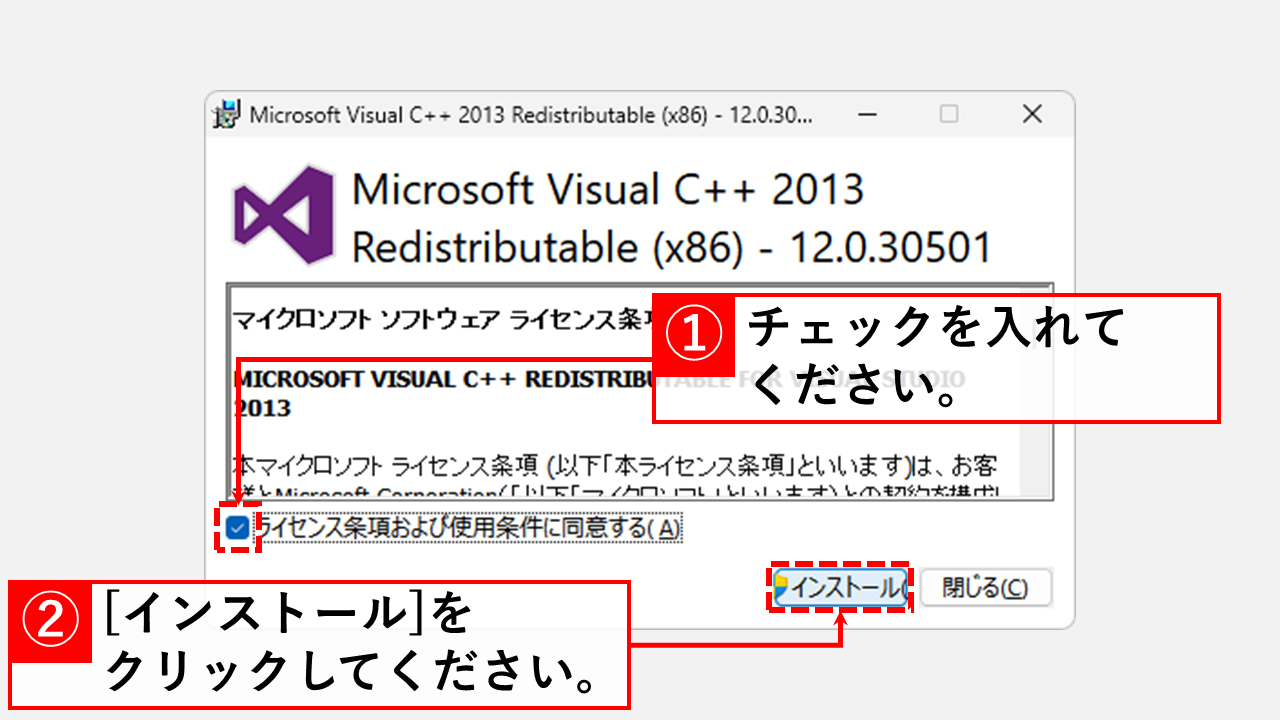1280x720 pixels.
Task: Click the Microsoft Visual C++ branding image
Action: click(x=285, y=213)
